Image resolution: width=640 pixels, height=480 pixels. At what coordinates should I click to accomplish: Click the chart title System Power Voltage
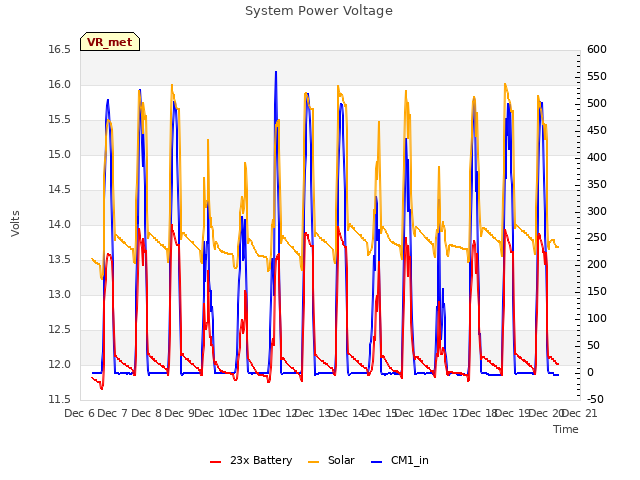pyautogui.click(x=319, y=11)
